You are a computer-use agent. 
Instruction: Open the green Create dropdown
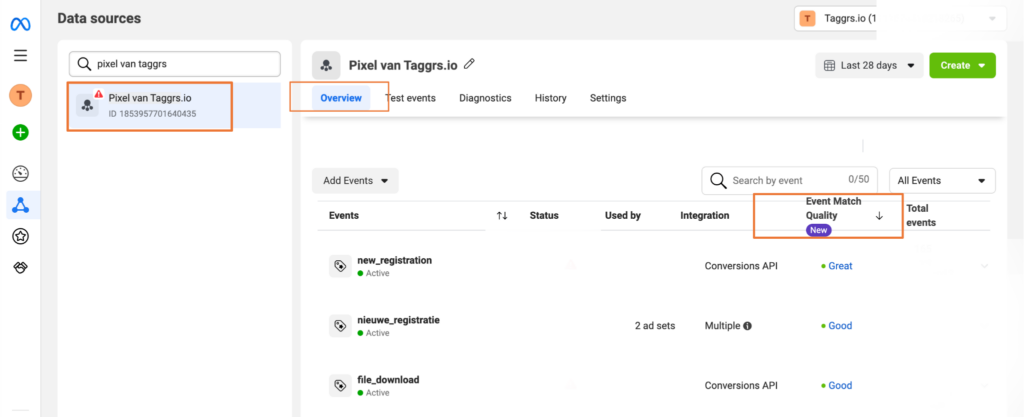[962, 66]
